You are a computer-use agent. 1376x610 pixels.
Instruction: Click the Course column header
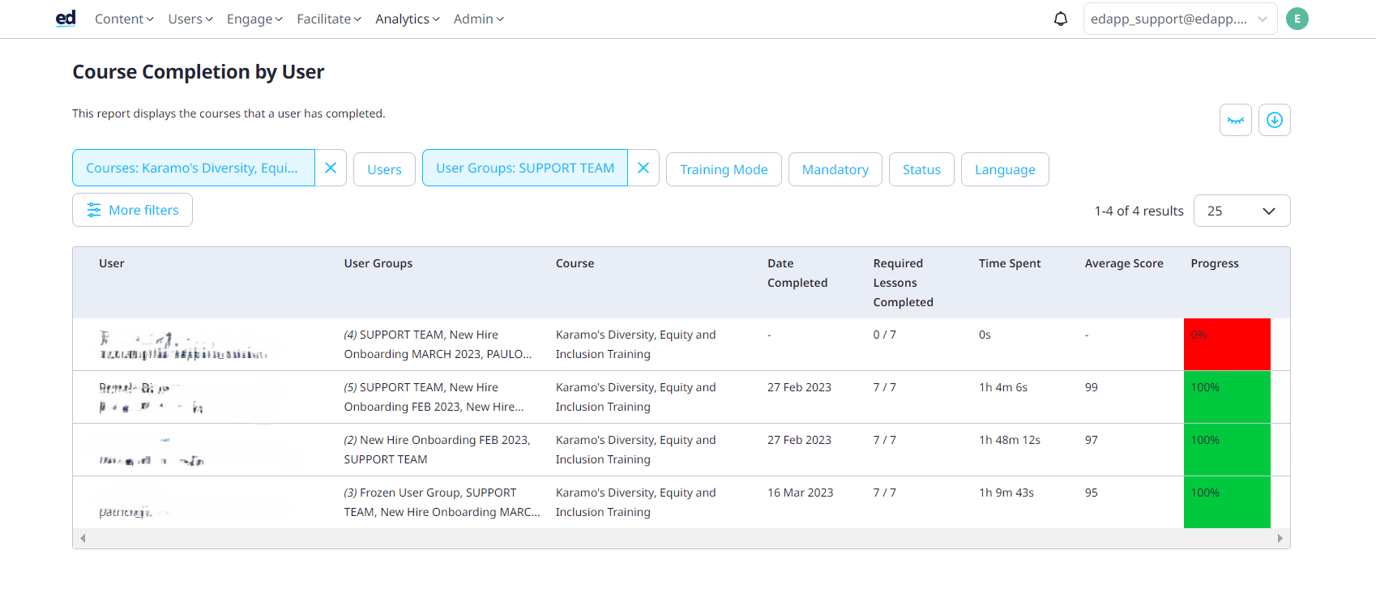tap(575, 264)
